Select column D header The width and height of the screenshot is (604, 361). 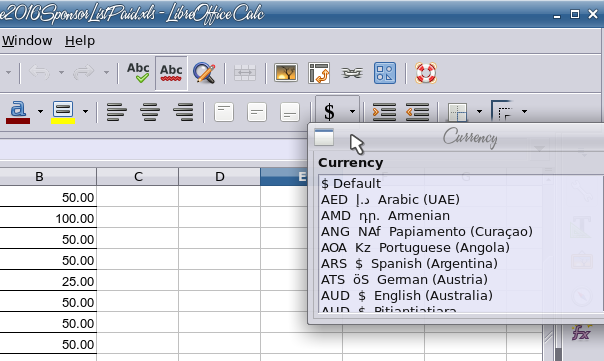pos(219,176)
